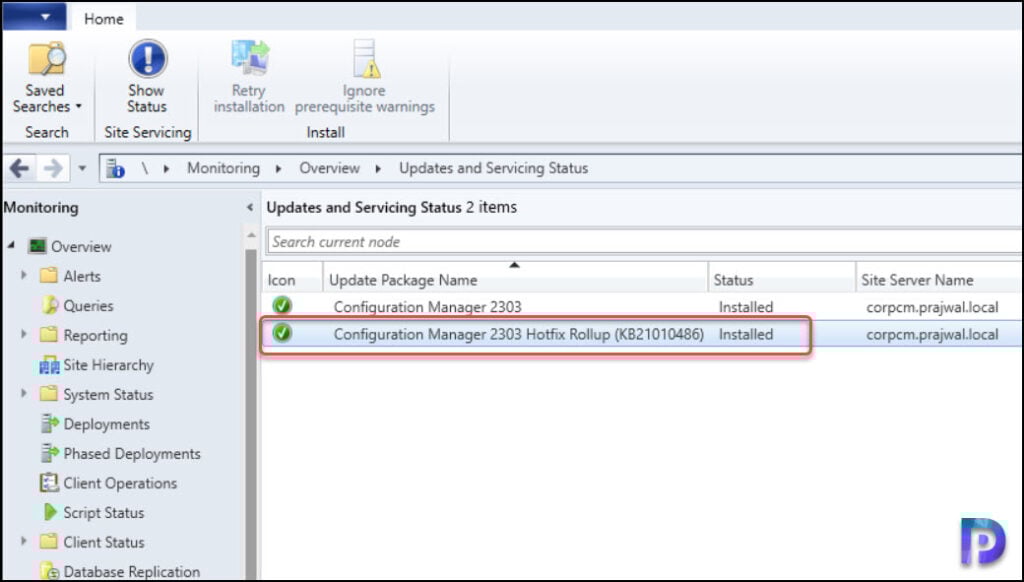
Task: Sort by Site Server Name column
Action: tap(939, 280)
